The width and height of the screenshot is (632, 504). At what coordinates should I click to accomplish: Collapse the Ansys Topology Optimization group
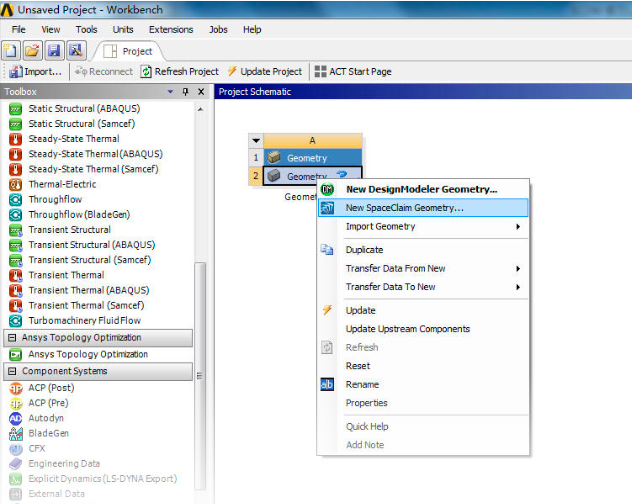[12, 337]
